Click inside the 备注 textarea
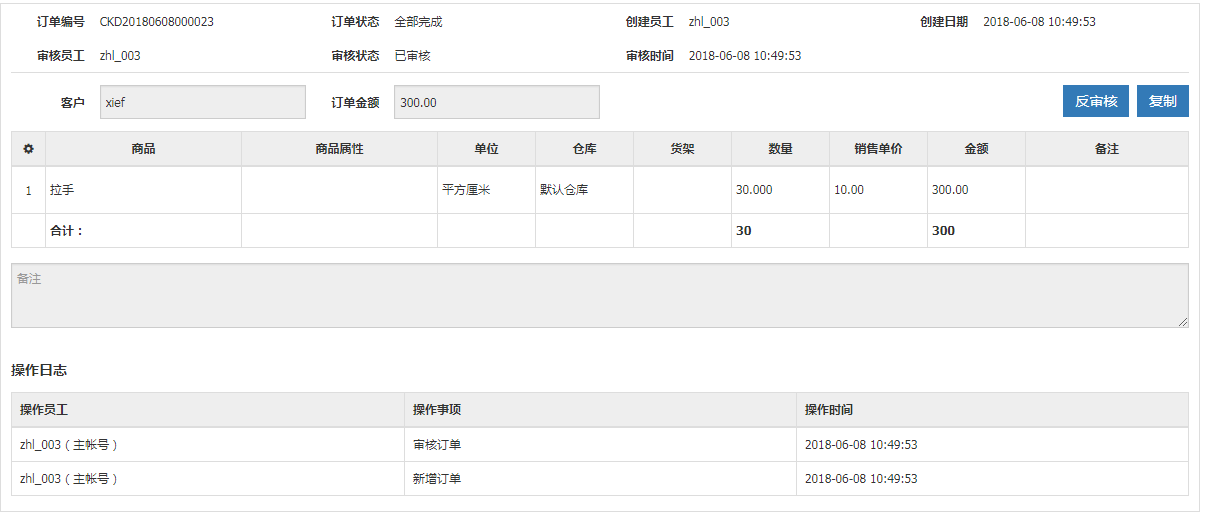Viewport: 1205px width, 517px height. click(x=599, y=296)
